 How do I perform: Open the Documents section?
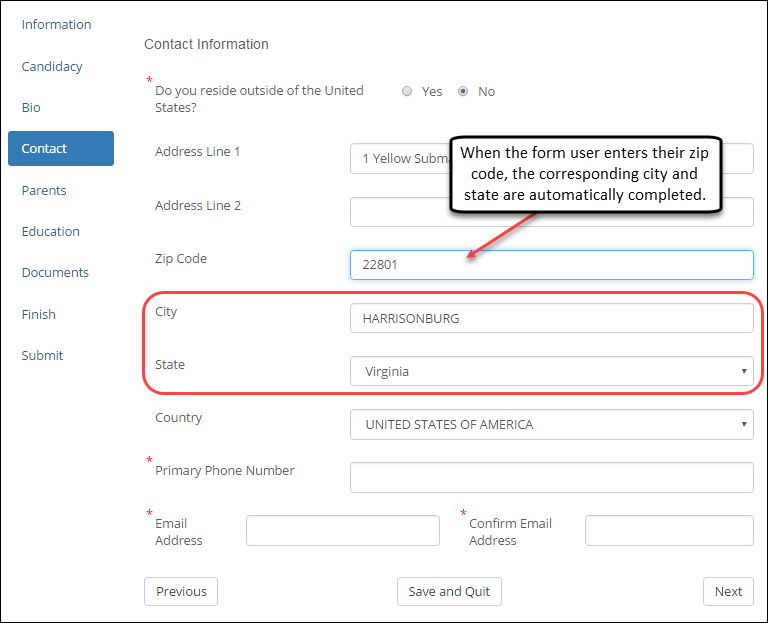point(55,272)
